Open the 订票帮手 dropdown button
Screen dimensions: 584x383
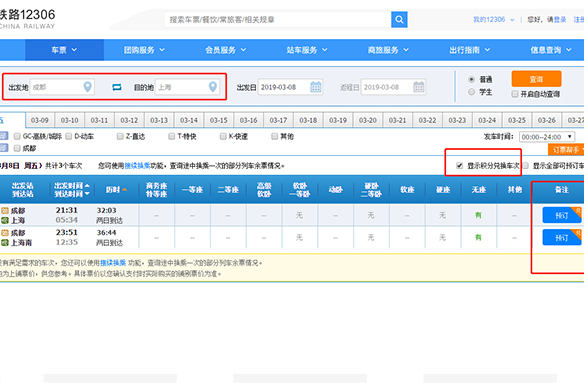[566, 150]
